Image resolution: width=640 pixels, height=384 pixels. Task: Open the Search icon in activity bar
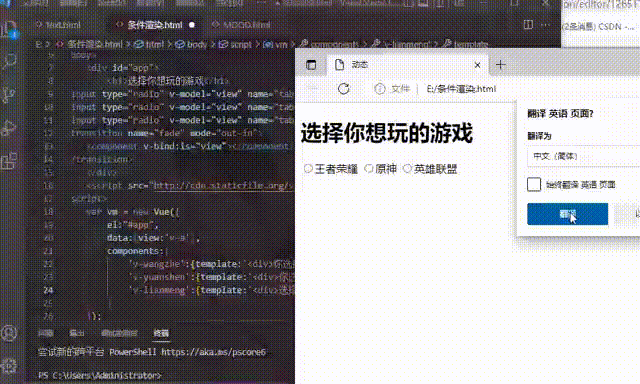(9, 61)
